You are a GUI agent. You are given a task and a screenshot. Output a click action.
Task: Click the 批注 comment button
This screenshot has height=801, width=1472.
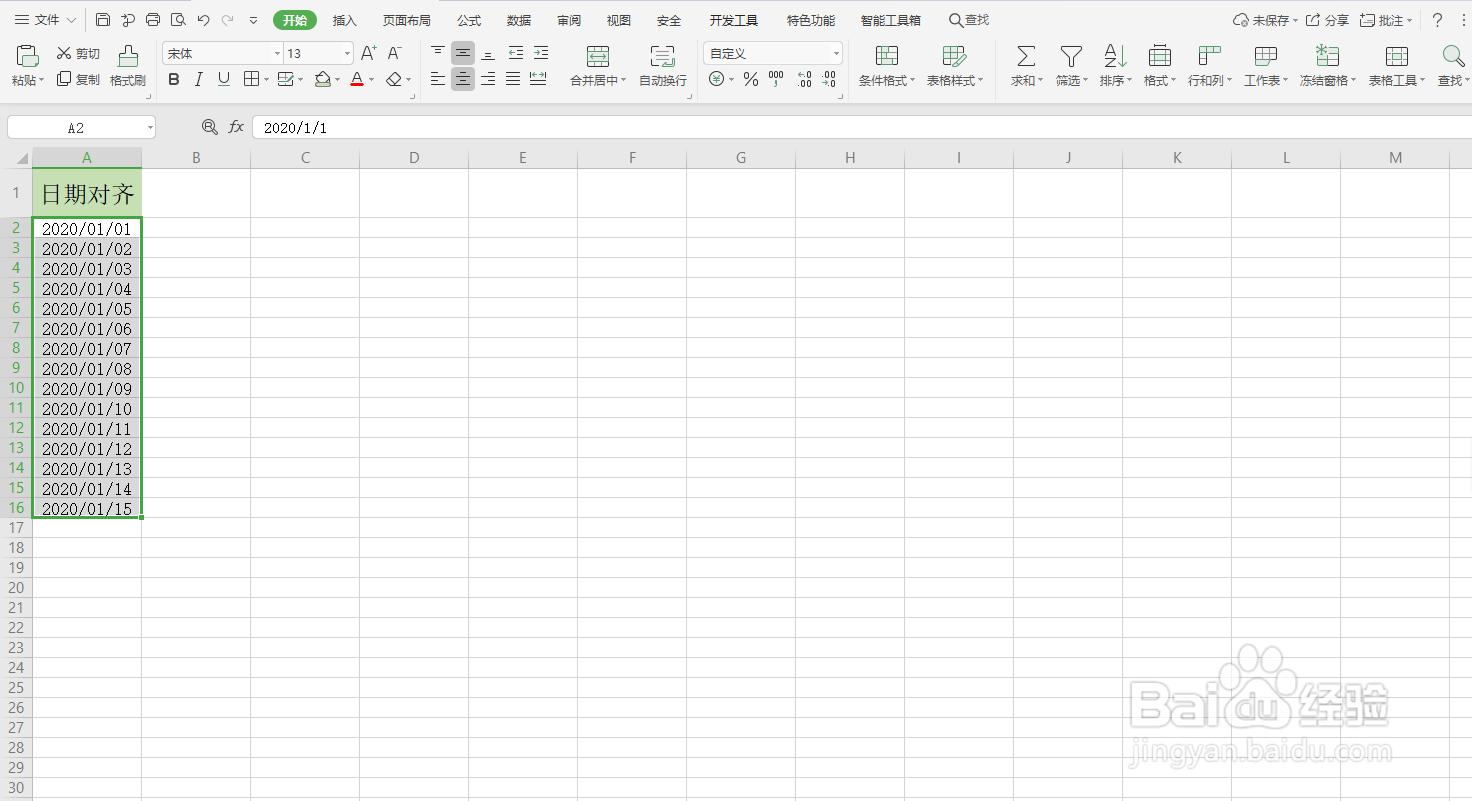click(1386, 20)
